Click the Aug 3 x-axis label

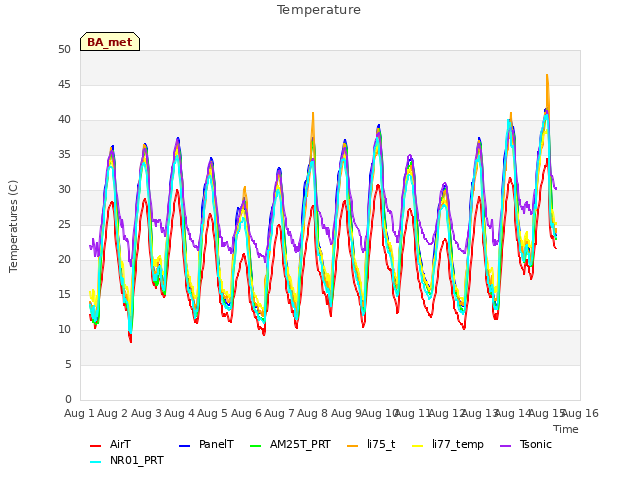pyautogui.click(x=147, y=413)
